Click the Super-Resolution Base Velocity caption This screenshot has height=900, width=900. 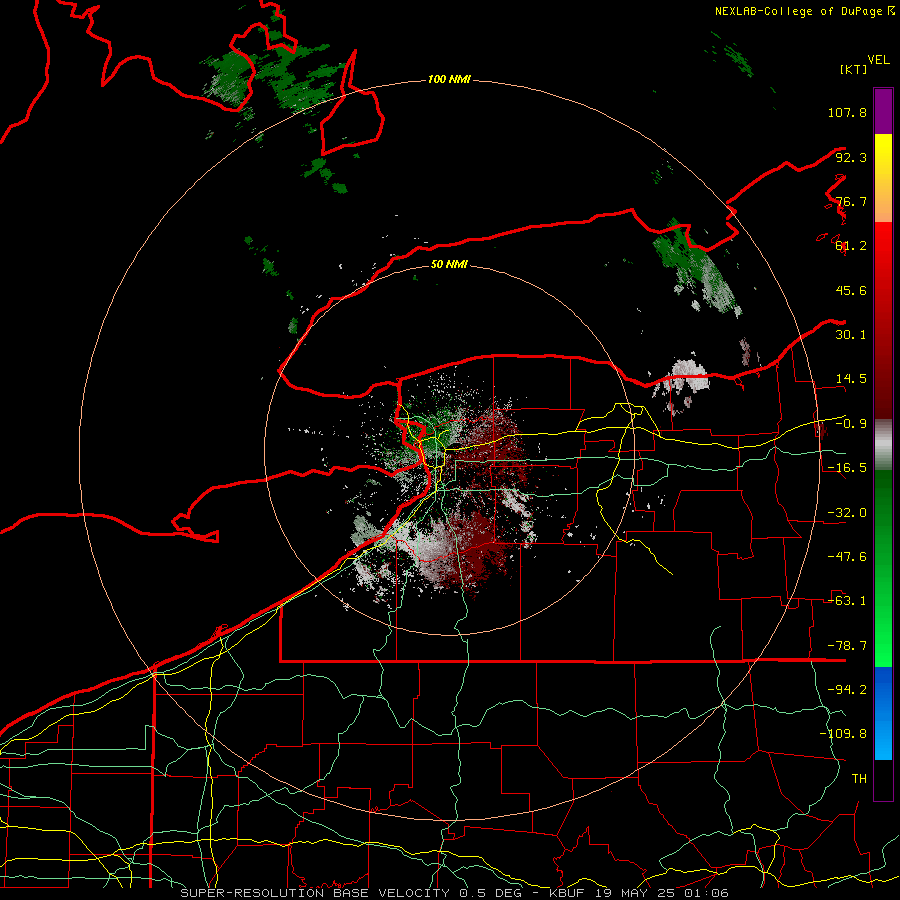[455, 893]
